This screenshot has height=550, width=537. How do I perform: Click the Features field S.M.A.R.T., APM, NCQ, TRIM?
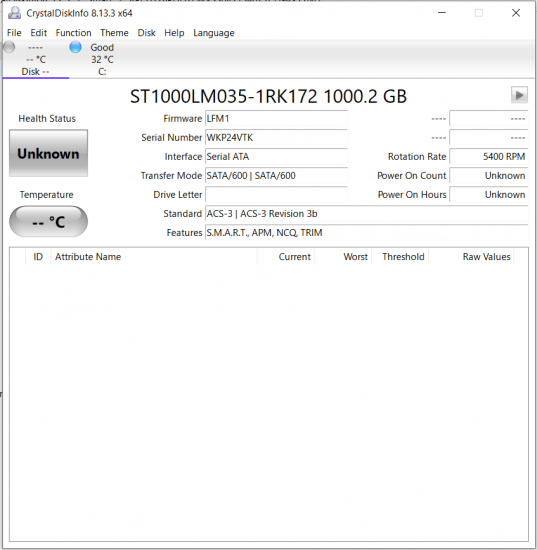point(367,233)
